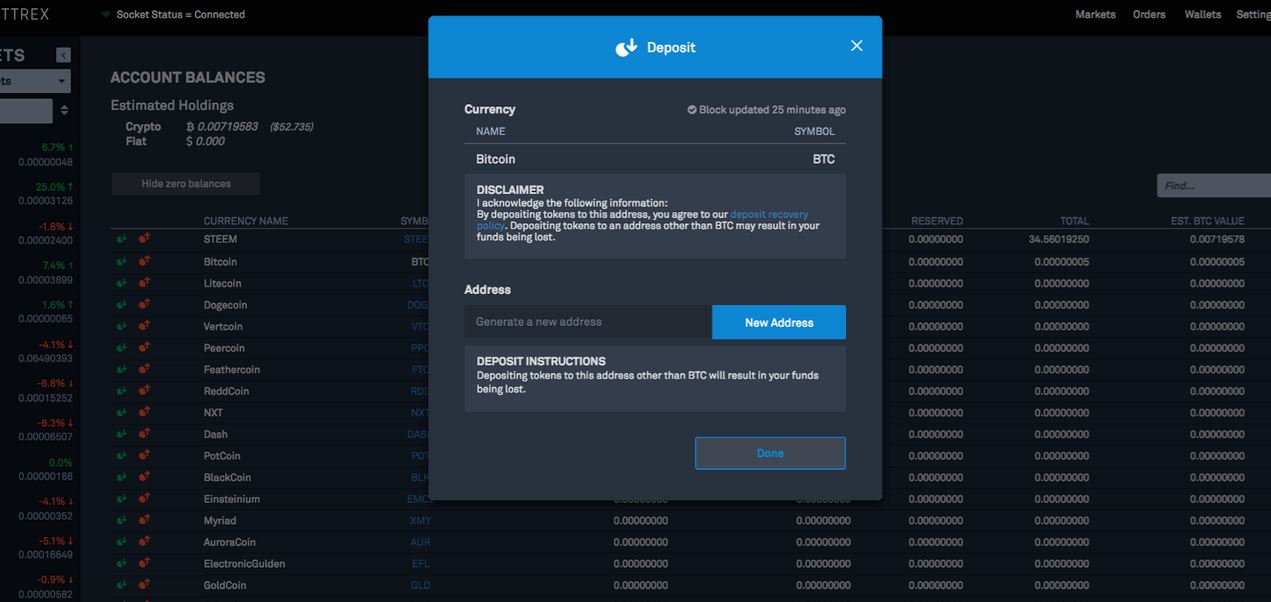Click the Done button in Deposit dialog
The height and width of the screenshot is (602, 1271).
pos(770,453)
